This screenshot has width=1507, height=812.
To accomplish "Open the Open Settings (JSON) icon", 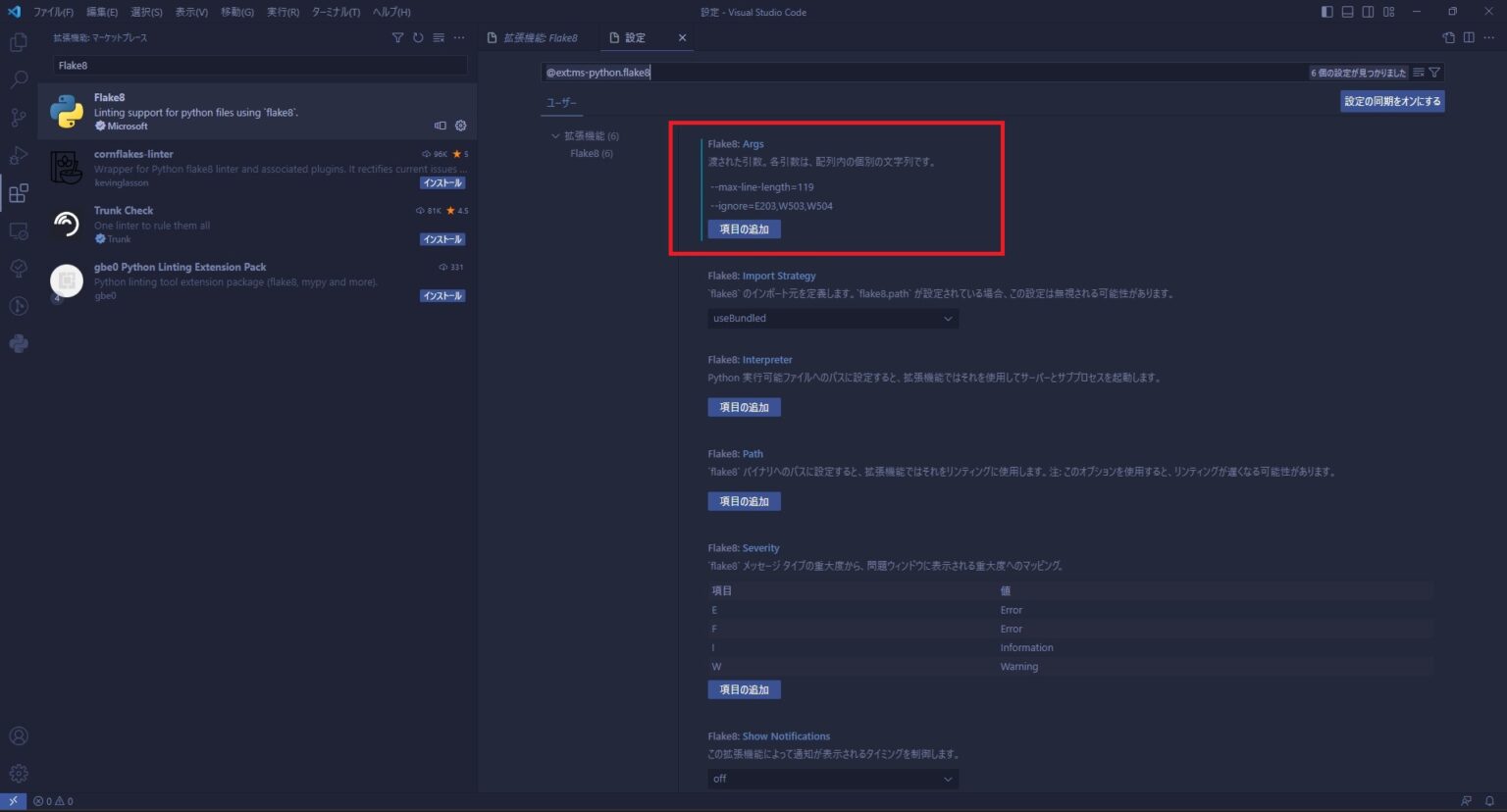I will tap(1448, 37).
